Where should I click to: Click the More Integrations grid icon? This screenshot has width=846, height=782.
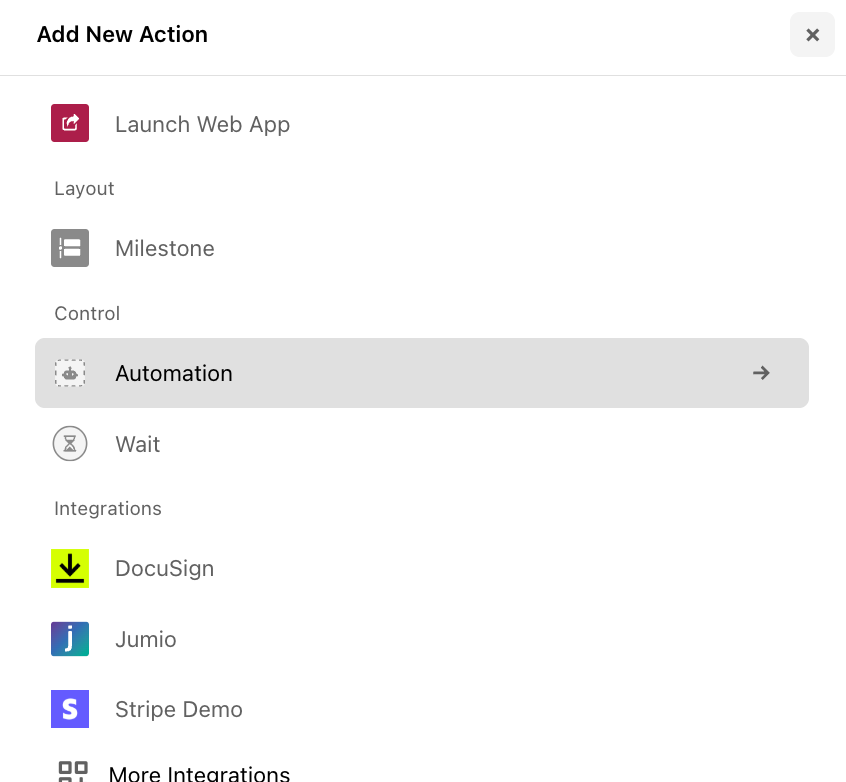69,771
